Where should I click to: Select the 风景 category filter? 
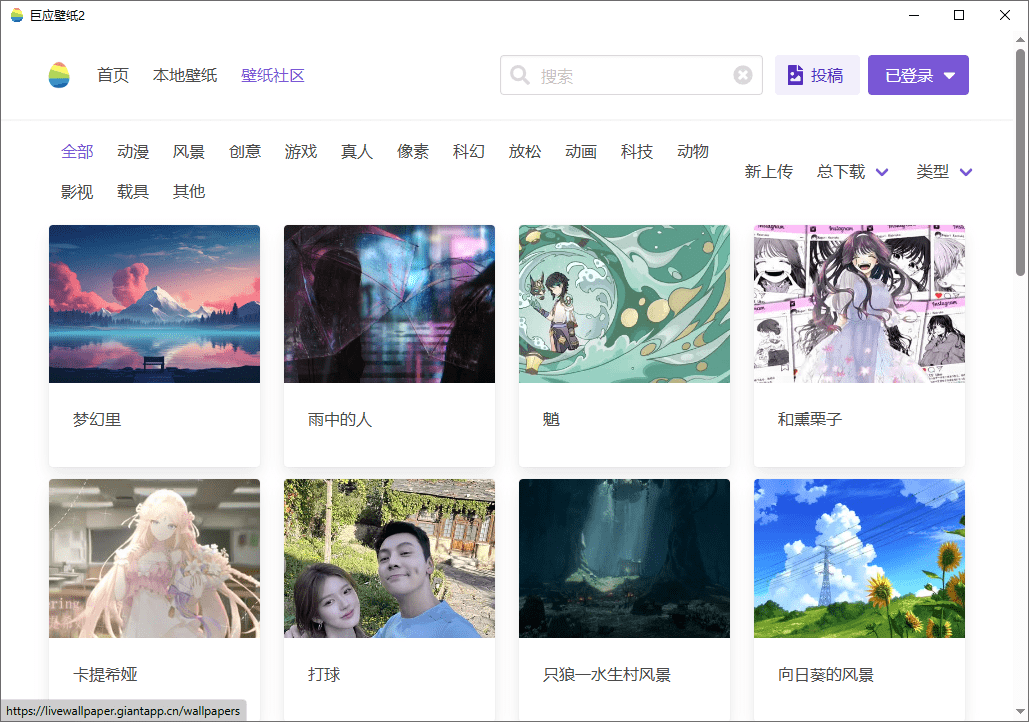point(189,151)
